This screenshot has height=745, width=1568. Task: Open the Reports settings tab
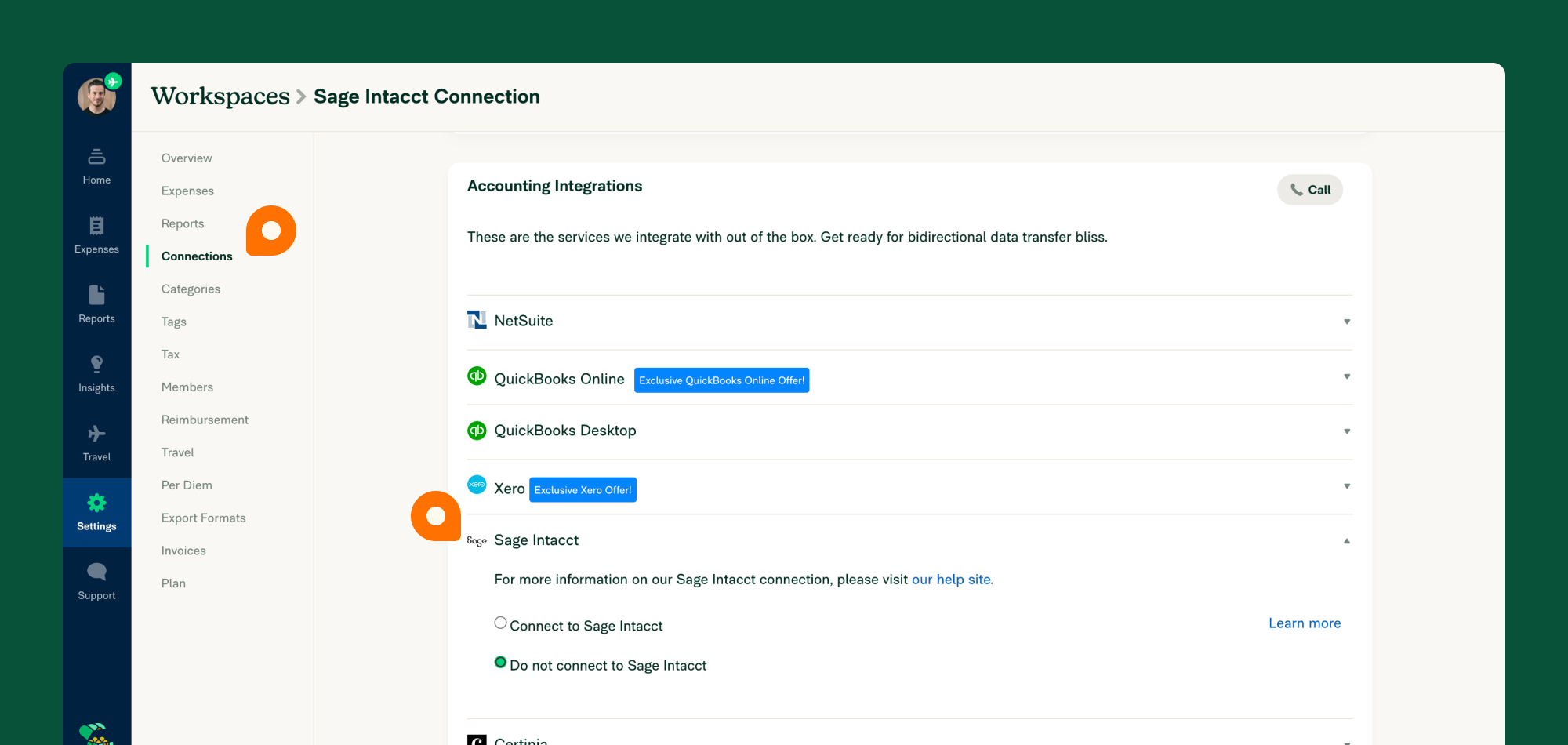point(183,223)
